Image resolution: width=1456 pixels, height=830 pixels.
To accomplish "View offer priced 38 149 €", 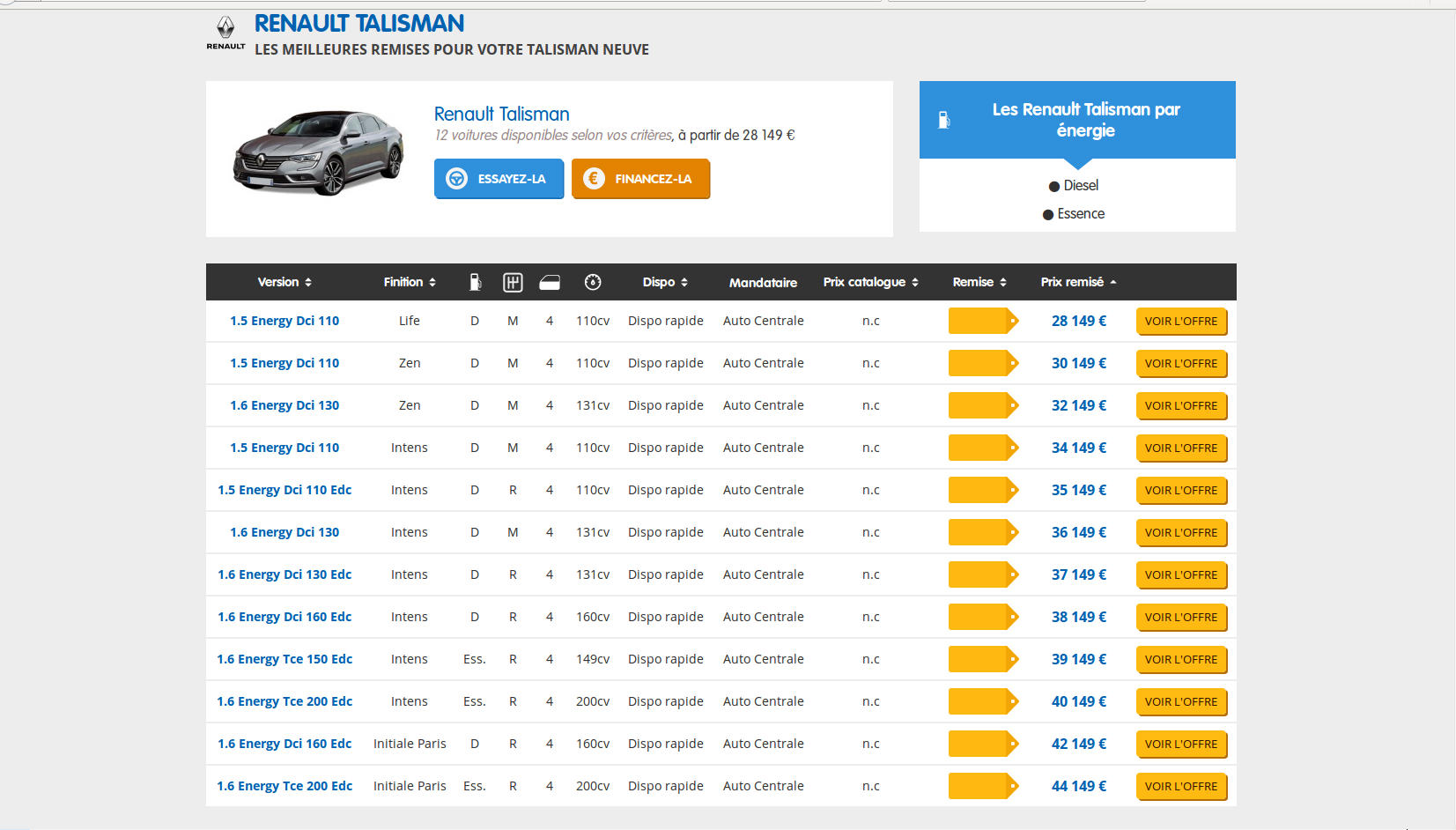I will click(x=1181, y=618).
